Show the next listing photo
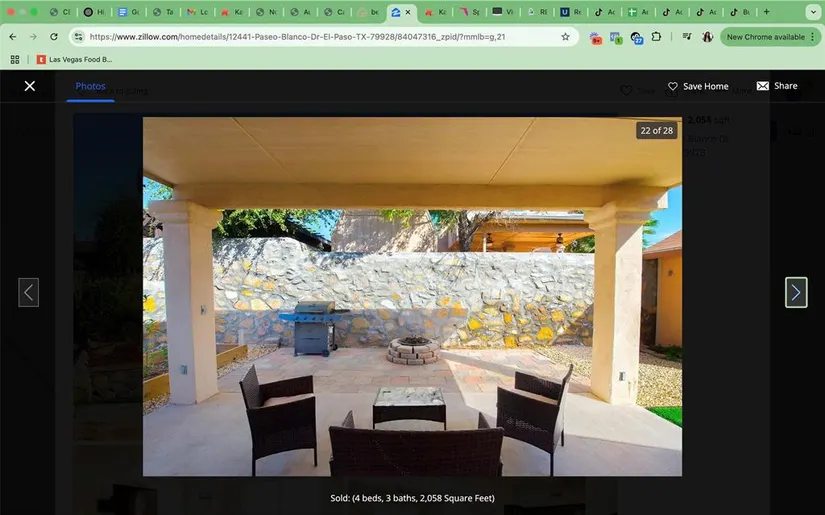 coord(795,292)
